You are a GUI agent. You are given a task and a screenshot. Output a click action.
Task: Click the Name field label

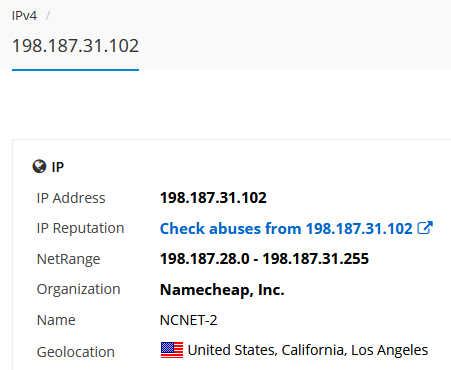[x=56, y=320]
